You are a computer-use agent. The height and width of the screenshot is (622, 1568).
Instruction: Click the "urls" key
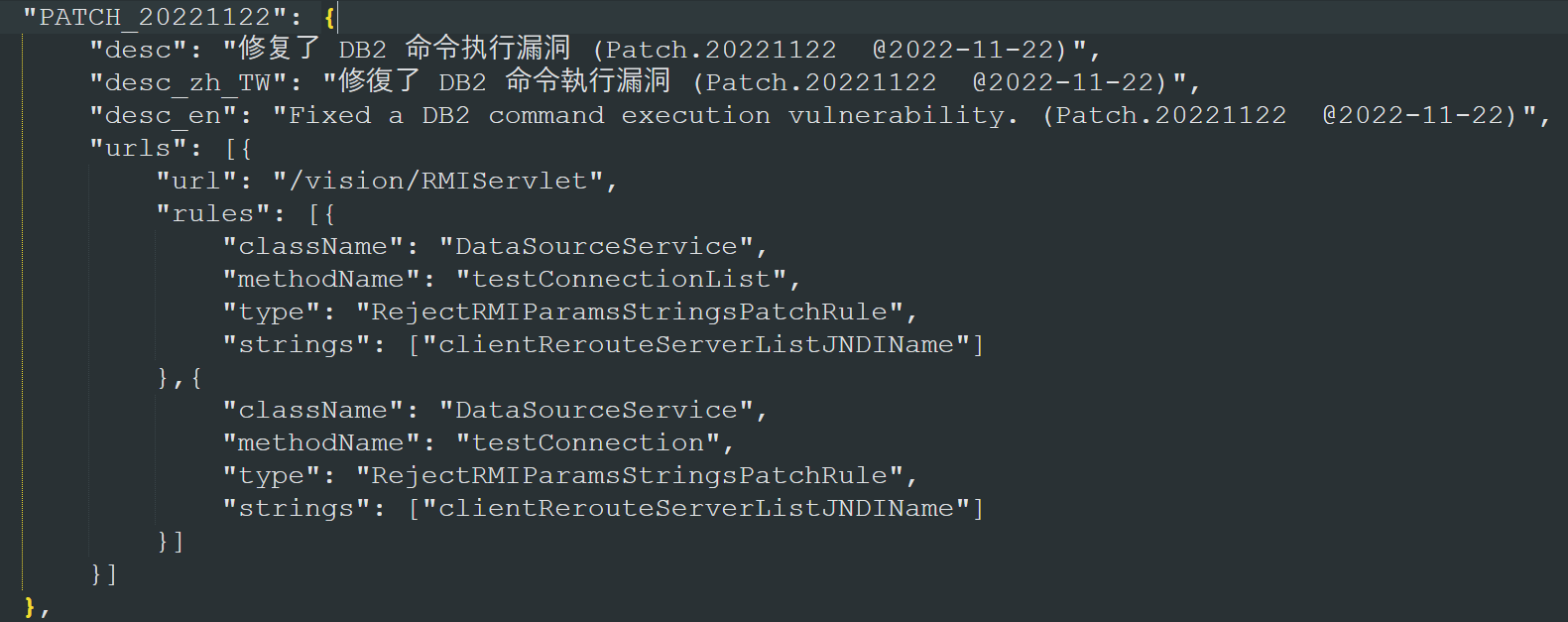click(x=138, y=148)
